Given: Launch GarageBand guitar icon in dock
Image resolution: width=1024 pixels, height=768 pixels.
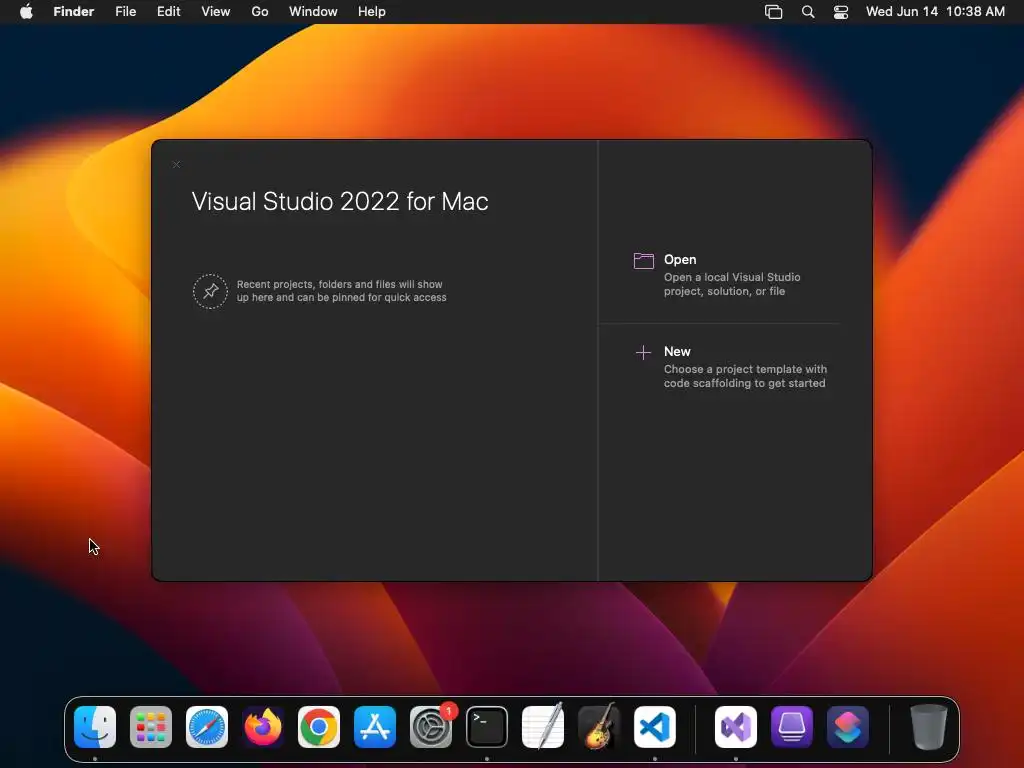Looking at the screenshot, I should [599, 727].
